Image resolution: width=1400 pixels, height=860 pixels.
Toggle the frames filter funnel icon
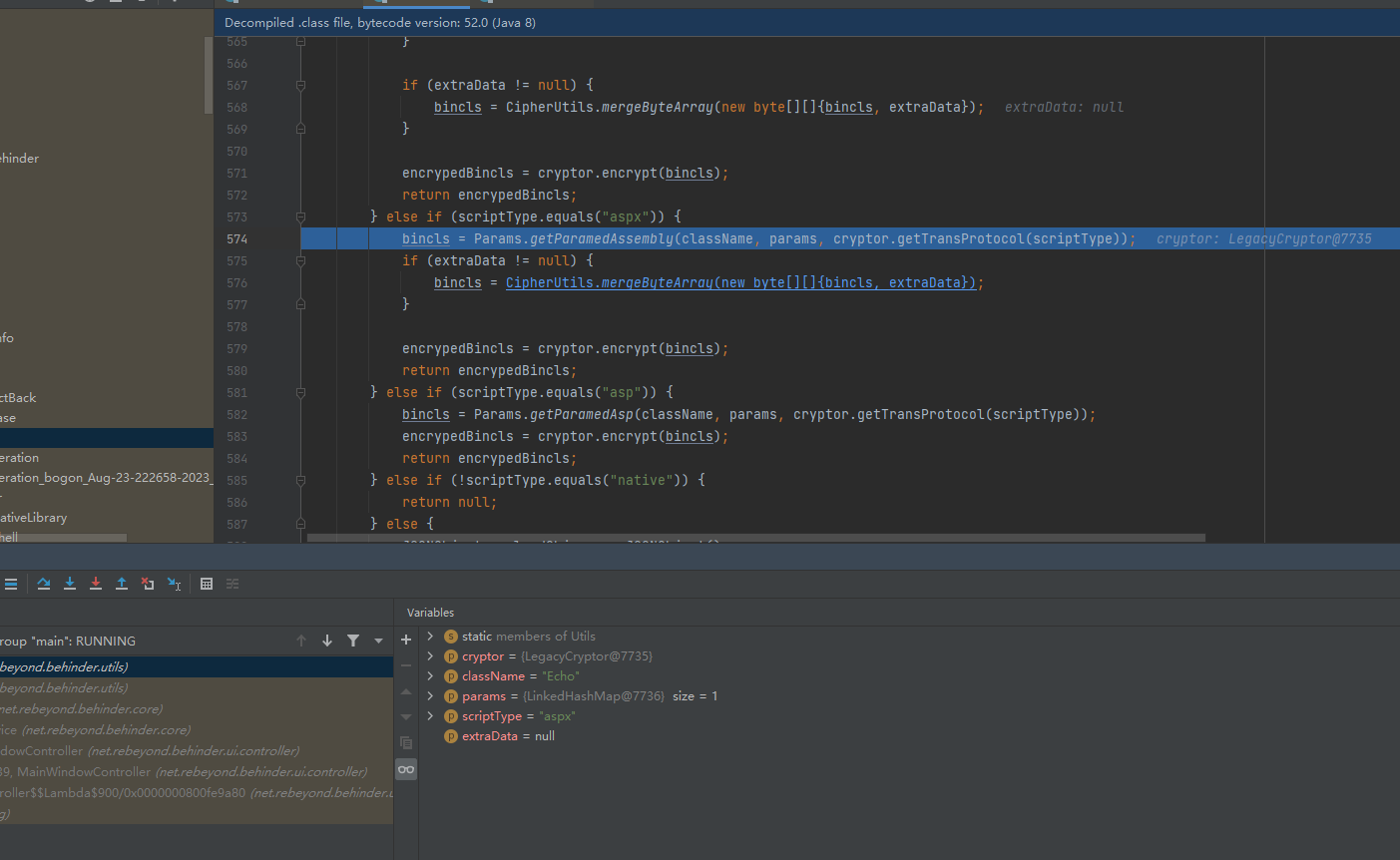click(353, 641)
